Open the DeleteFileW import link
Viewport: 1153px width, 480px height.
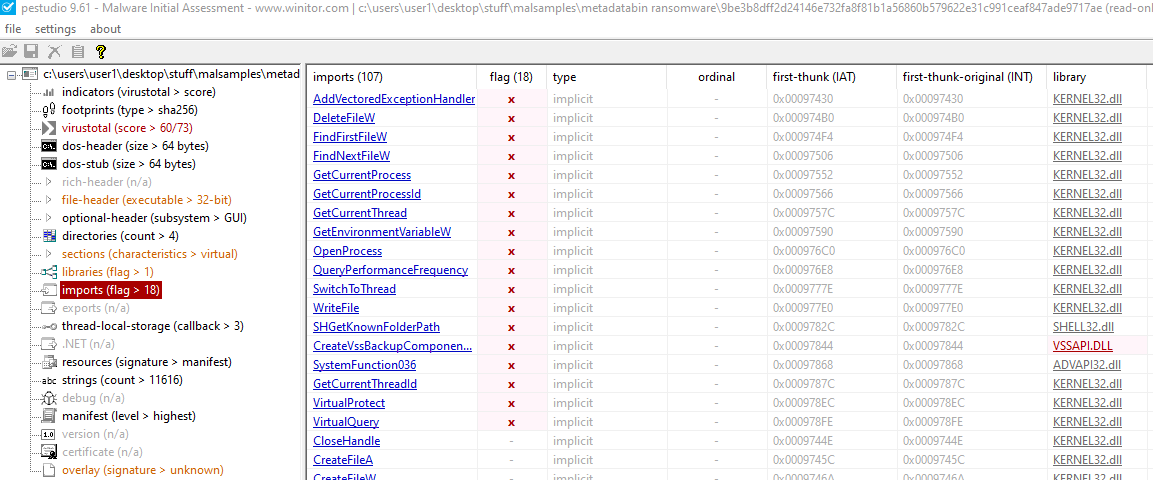(344, 118)
